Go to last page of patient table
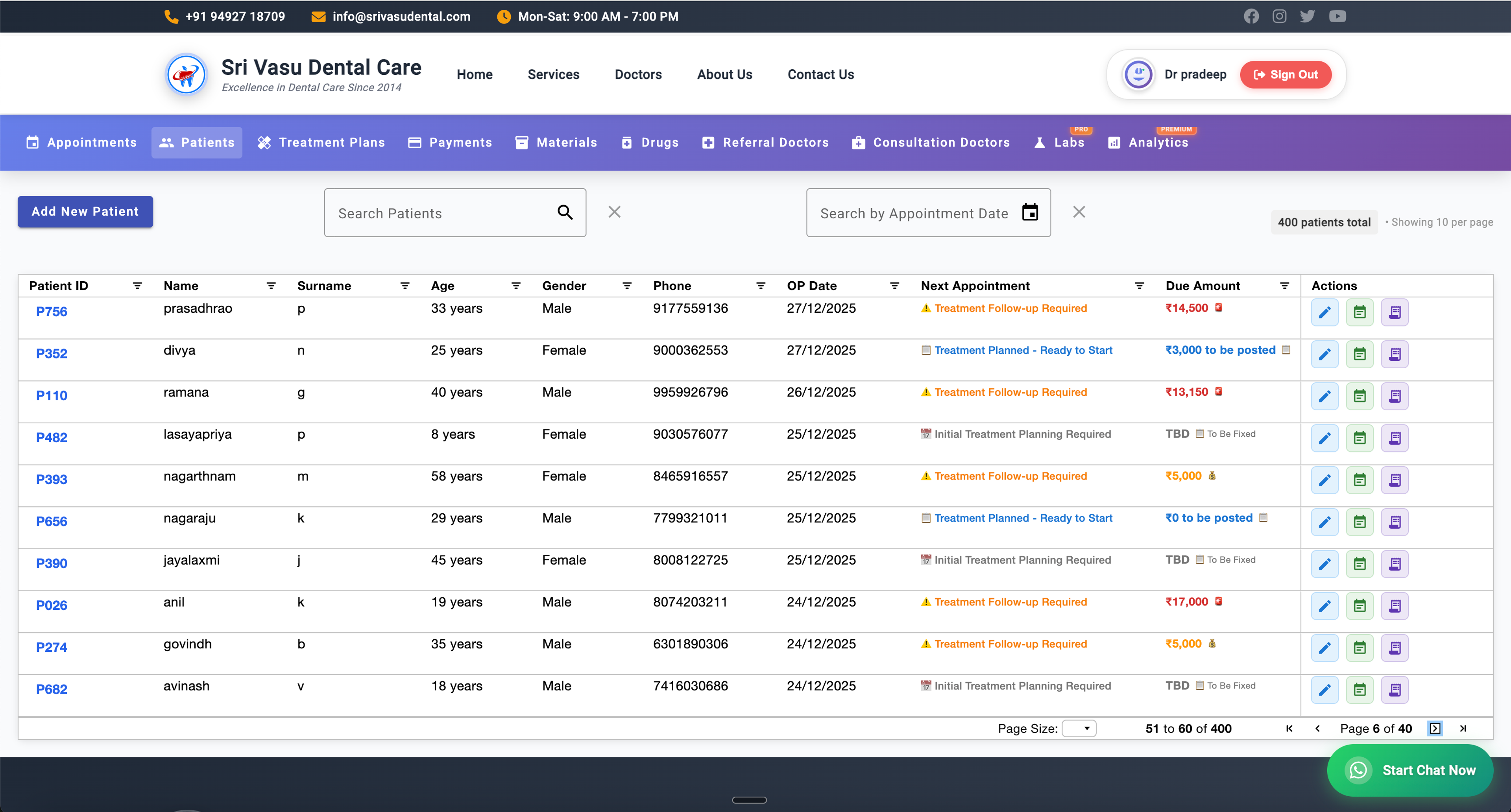The width and height of the screenshot is (1511, 812). tap(1463, 728)
